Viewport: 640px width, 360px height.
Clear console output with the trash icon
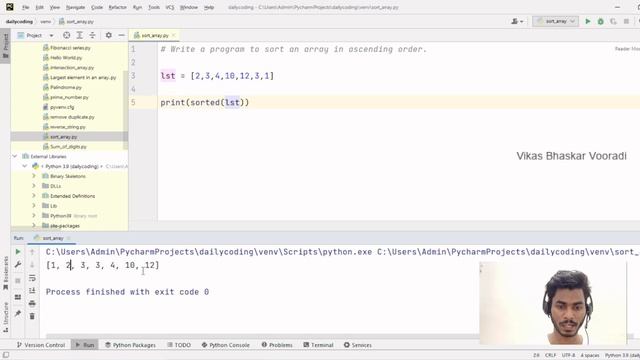coord(32,316)
